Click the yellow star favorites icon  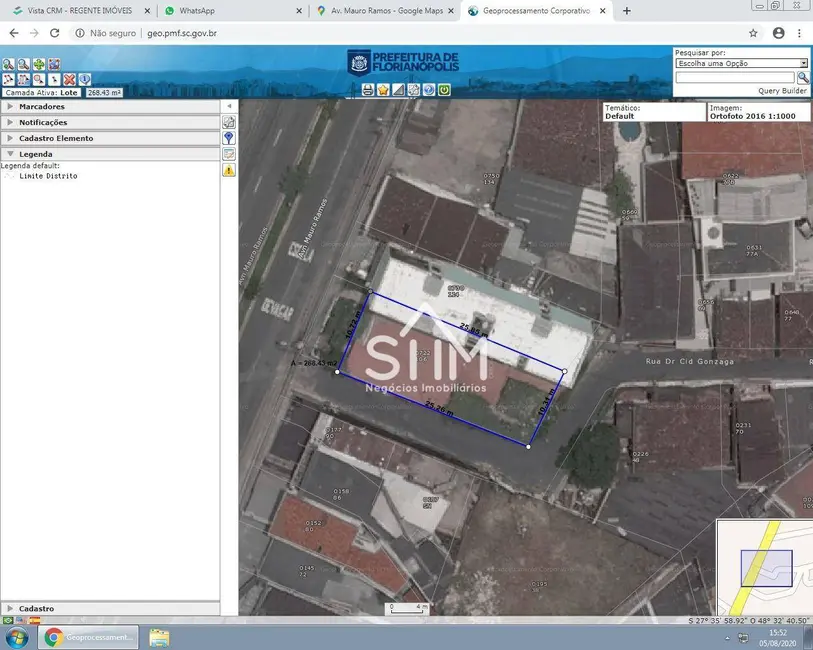click(383, 90)
